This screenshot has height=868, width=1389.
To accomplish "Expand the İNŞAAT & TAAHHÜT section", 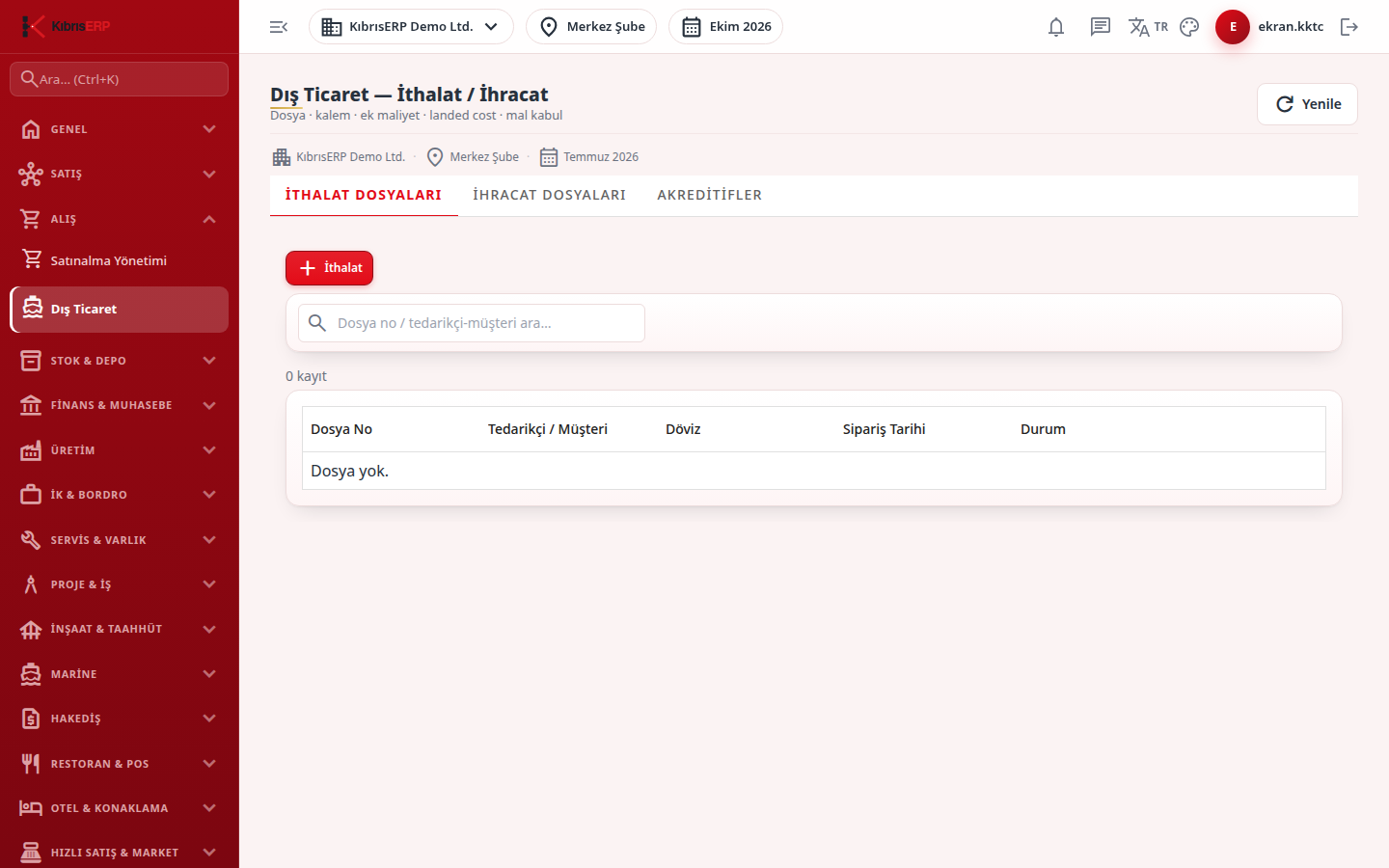I will click(119, 629).
